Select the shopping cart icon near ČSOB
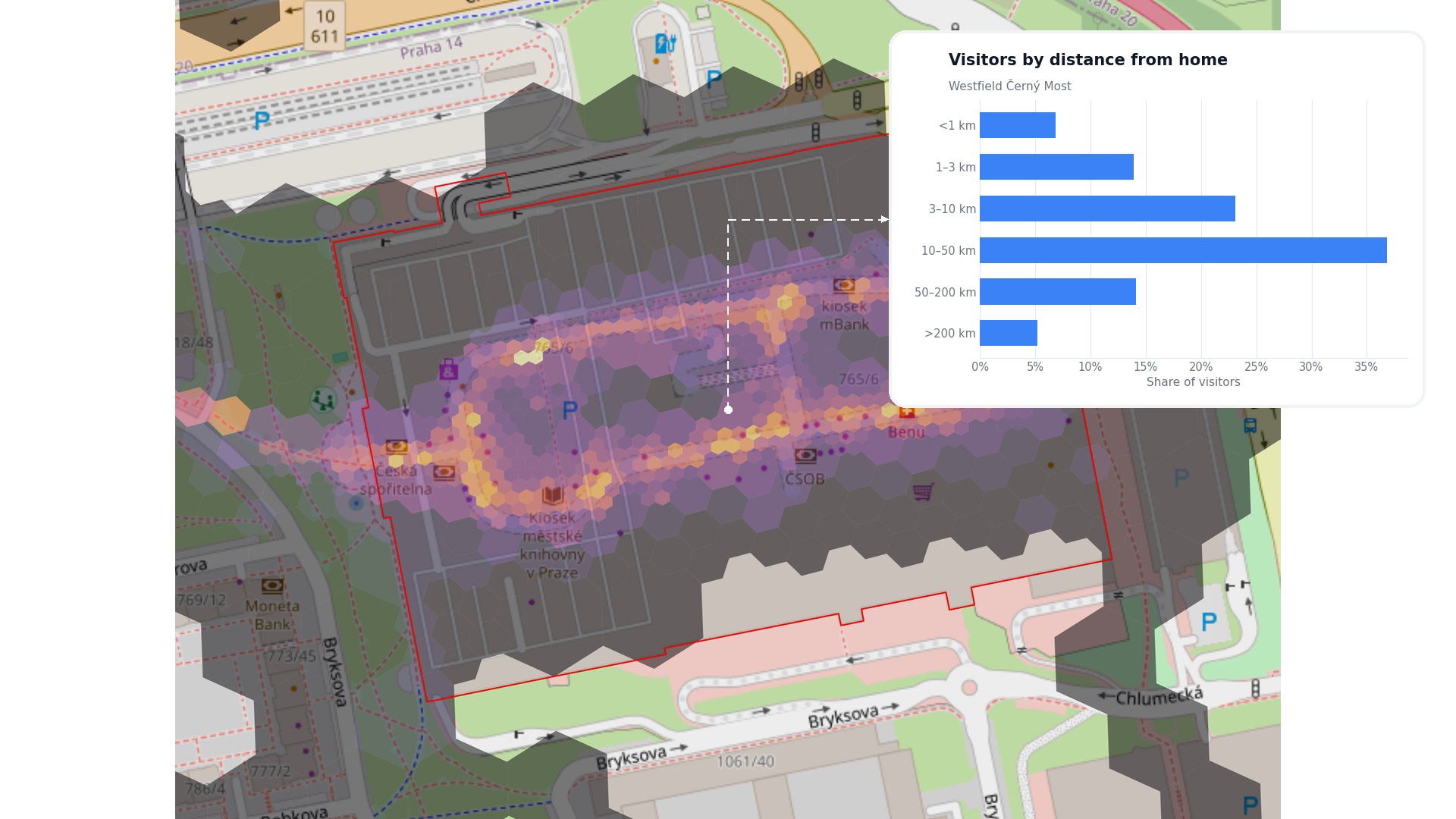1456x819 pixels. click(923, 492)
